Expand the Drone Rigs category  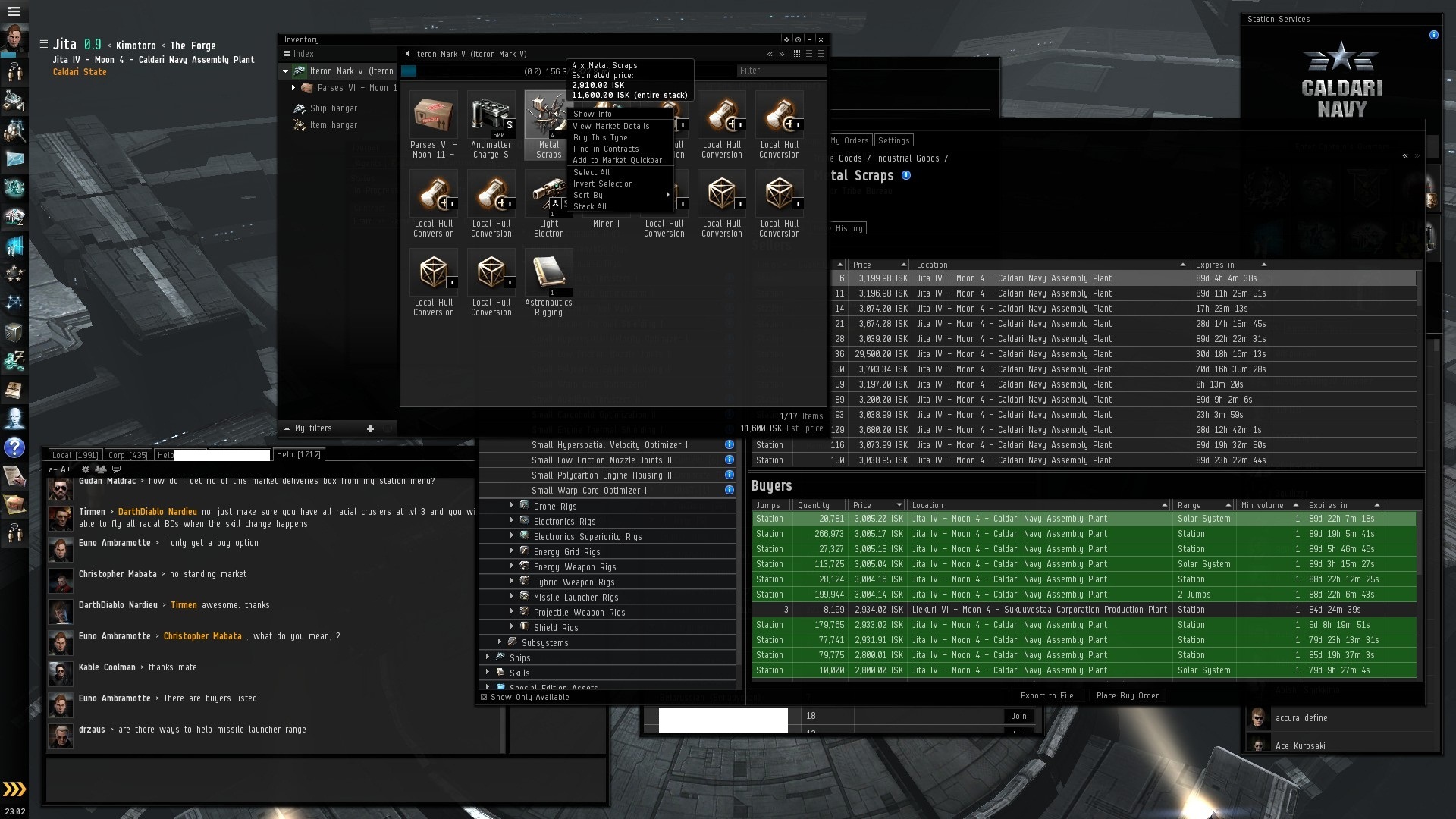(x=512, y=506)
